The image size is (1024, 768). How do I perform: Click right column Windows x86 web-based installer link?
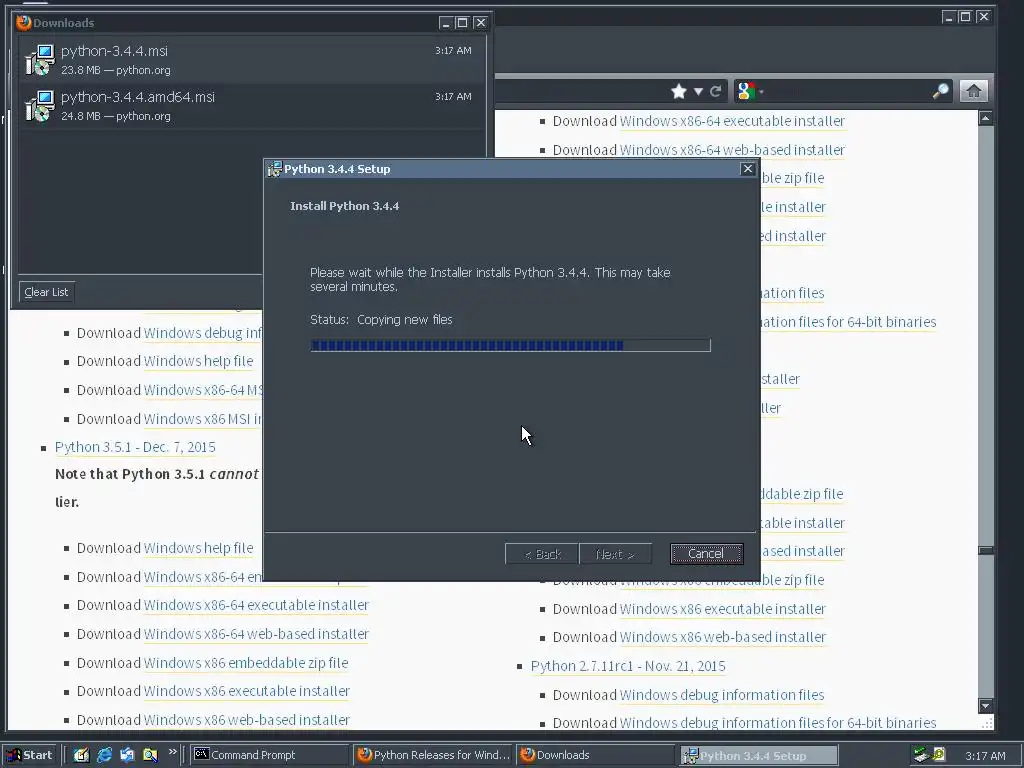723,637
